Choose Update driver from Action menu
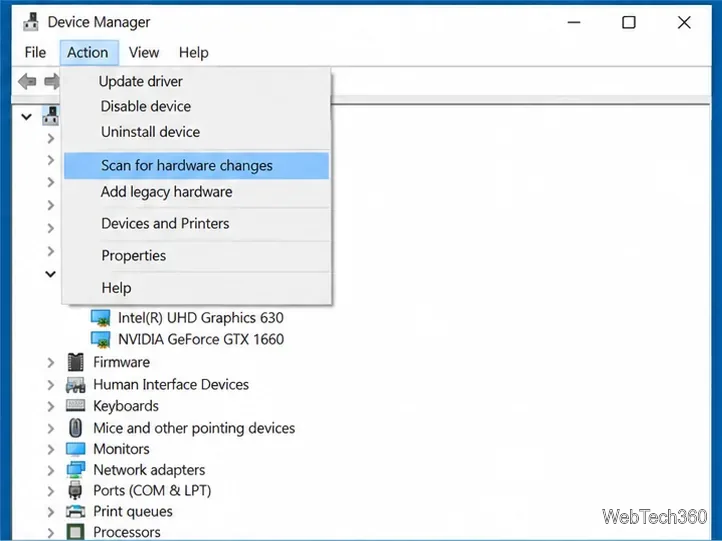 tap(196, 81)
